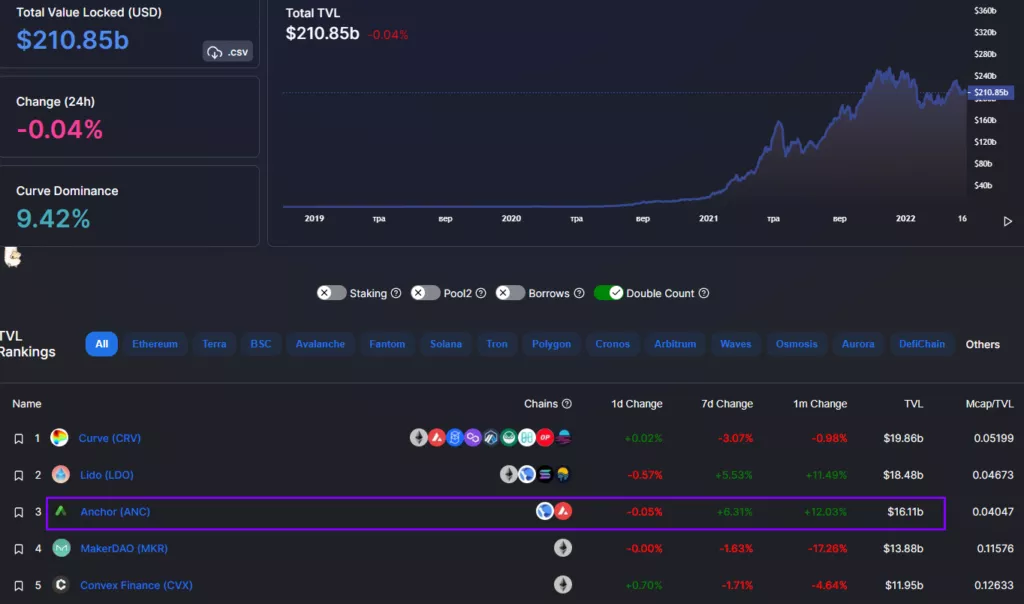The image size is (1024, 604).
Task: Switch to the Terra chain tab
Action: tap(213, 344)
